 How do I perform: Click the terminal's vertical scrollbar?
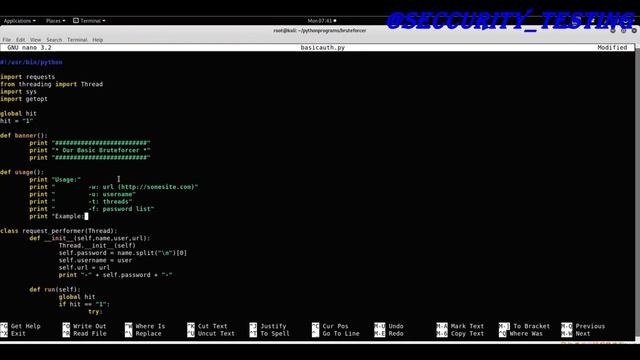(638, 192)
